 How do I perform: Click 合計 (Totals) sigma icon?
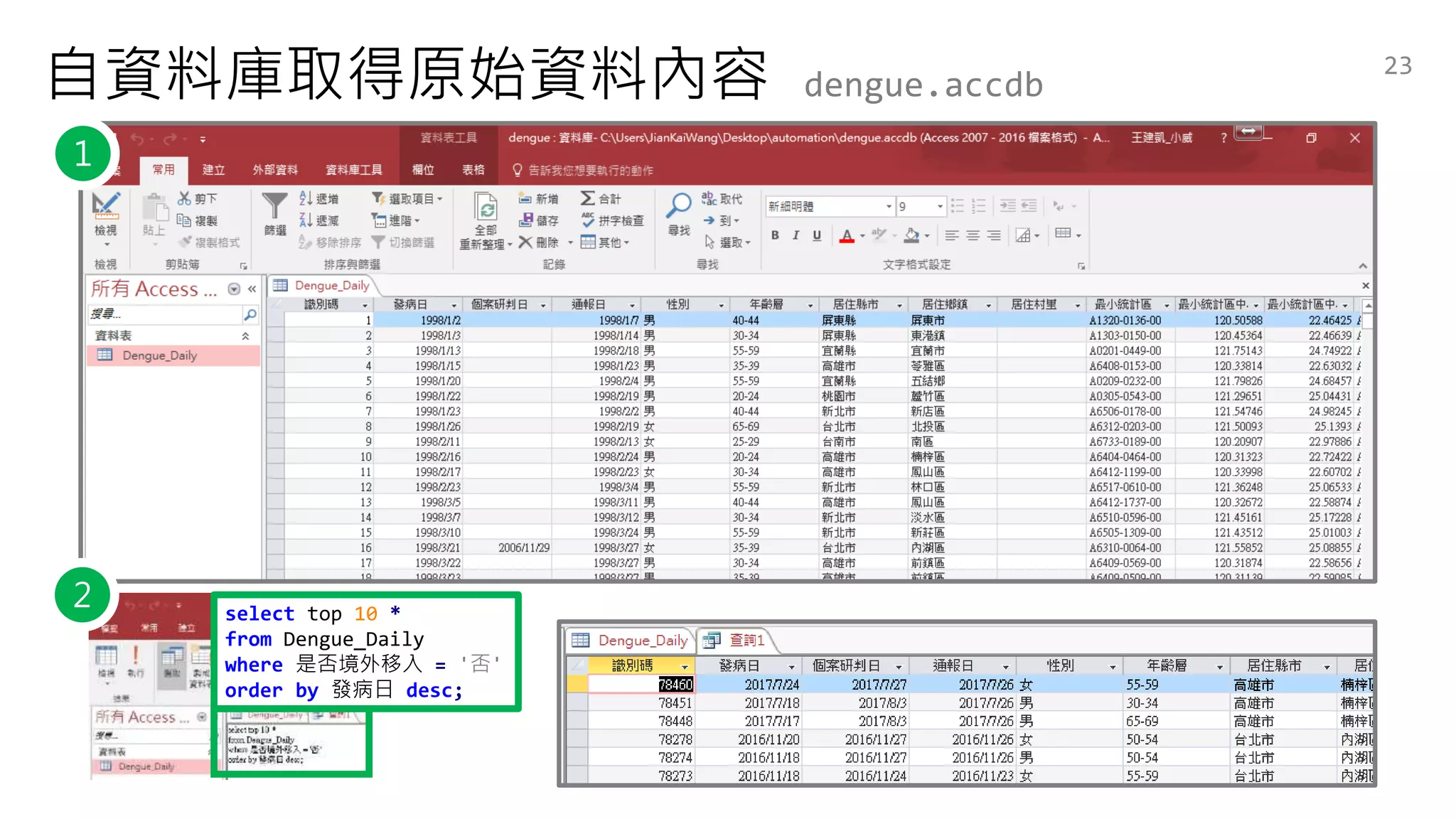click(587, 198)
